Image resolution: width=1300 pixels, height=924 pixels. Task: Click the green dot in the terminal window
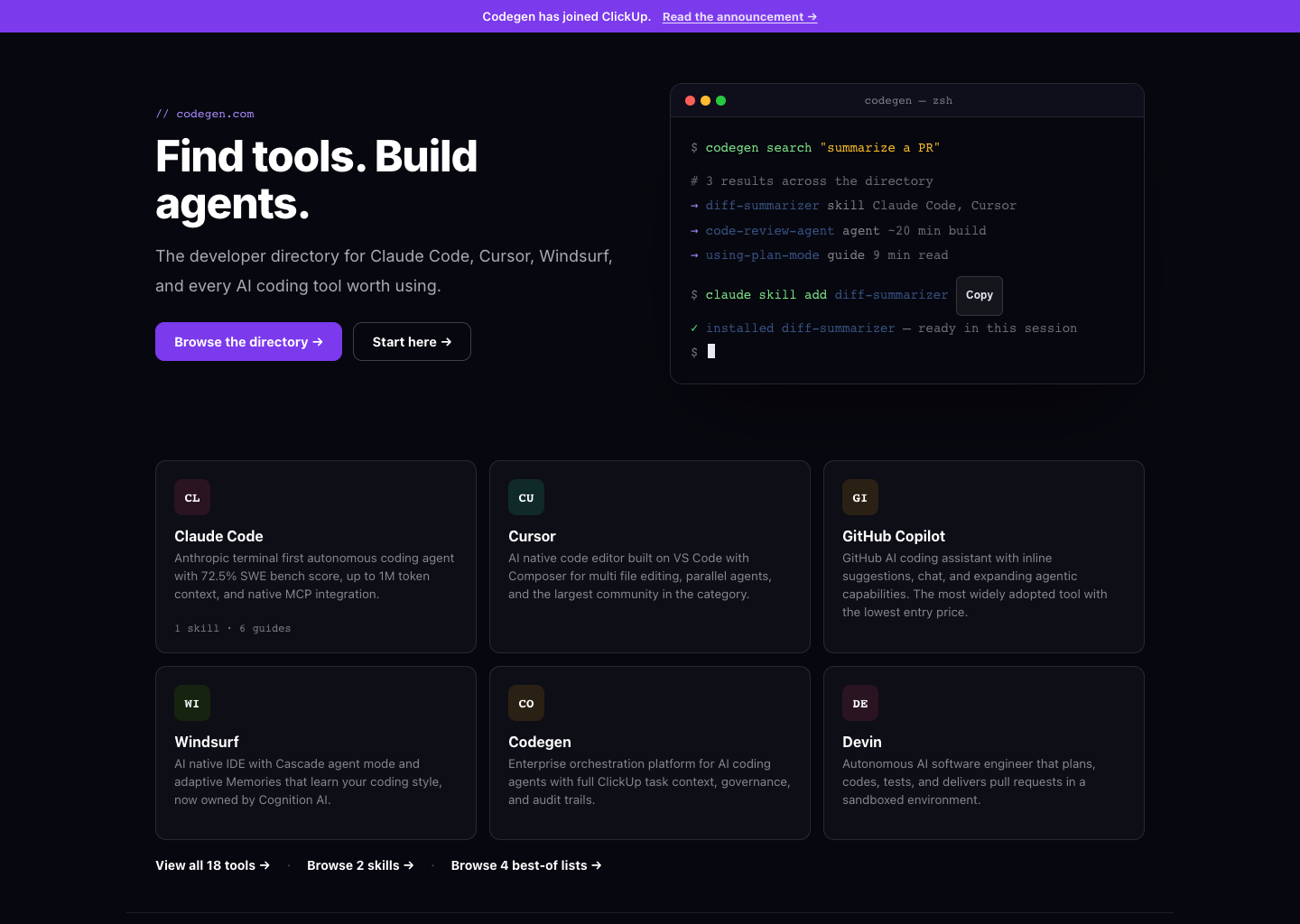721,101
